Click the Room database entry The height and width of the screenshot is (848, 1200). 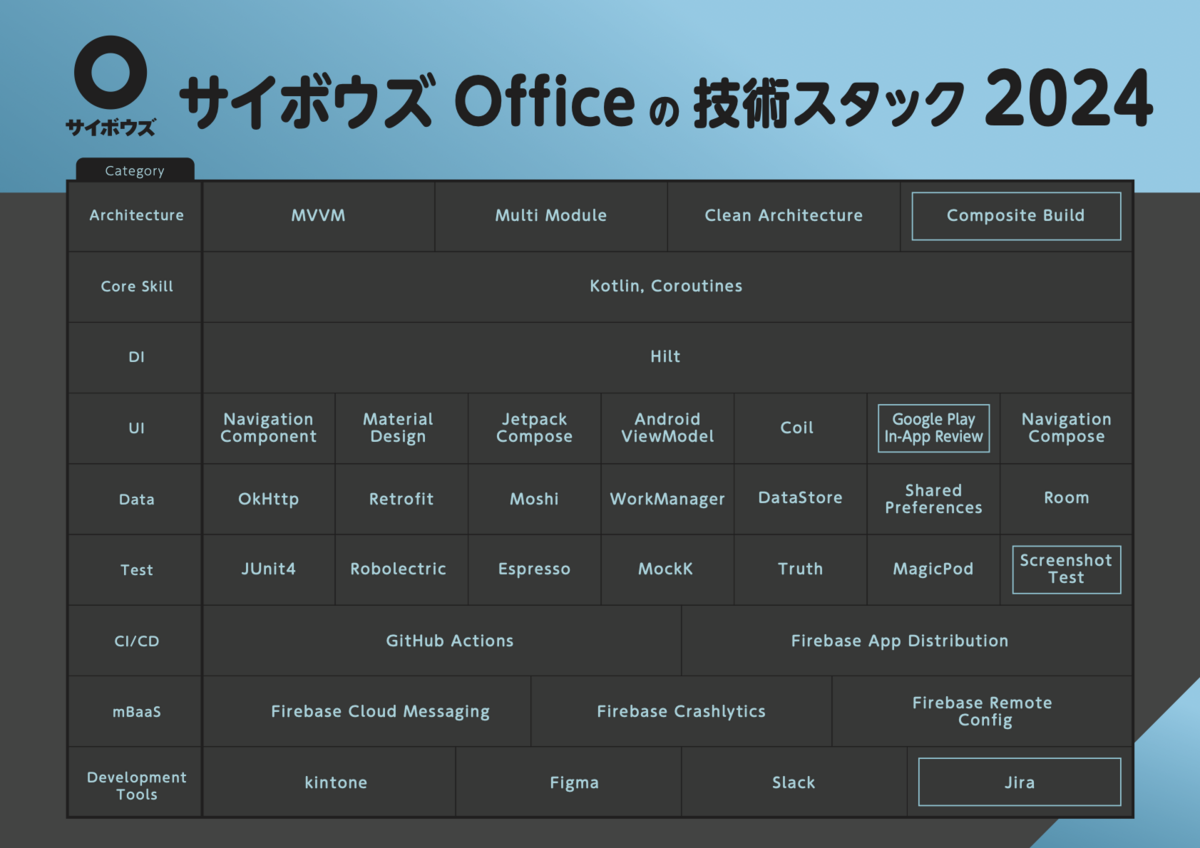click(x=1066, y=498)
